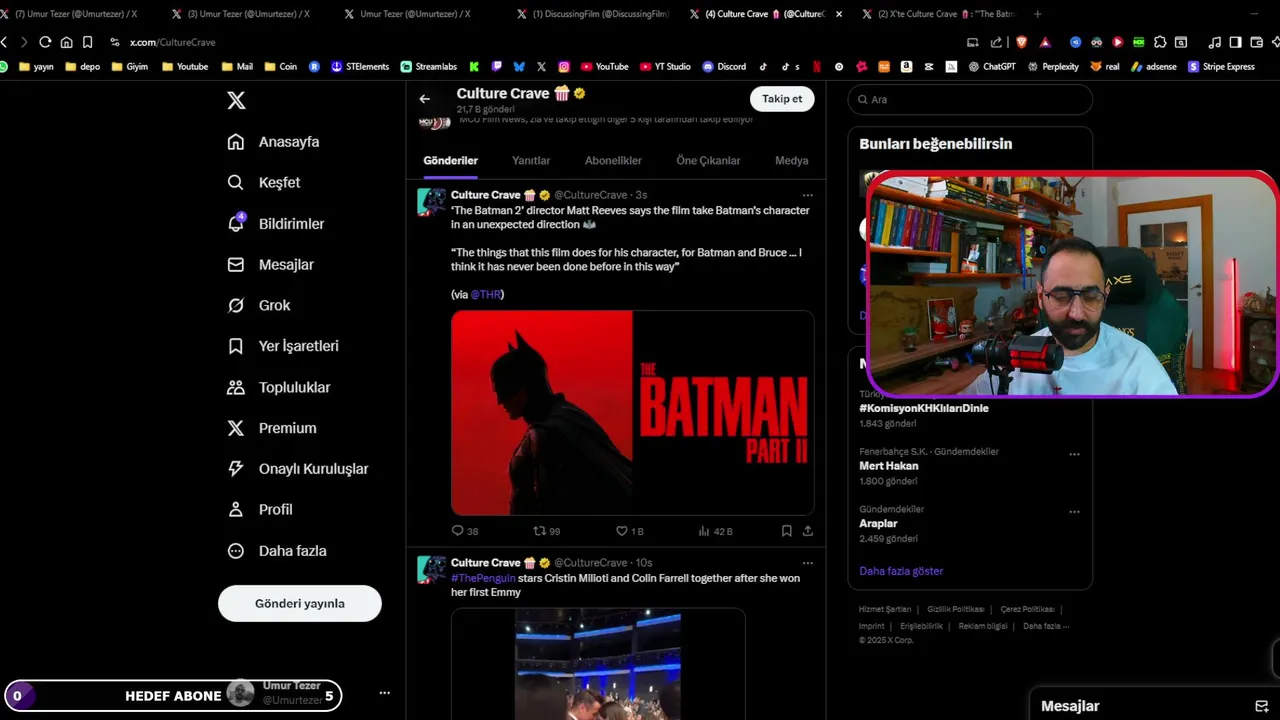Open account menu dots by Umur Tezer
1280x720 pixels.
click(x=384, y=693)
